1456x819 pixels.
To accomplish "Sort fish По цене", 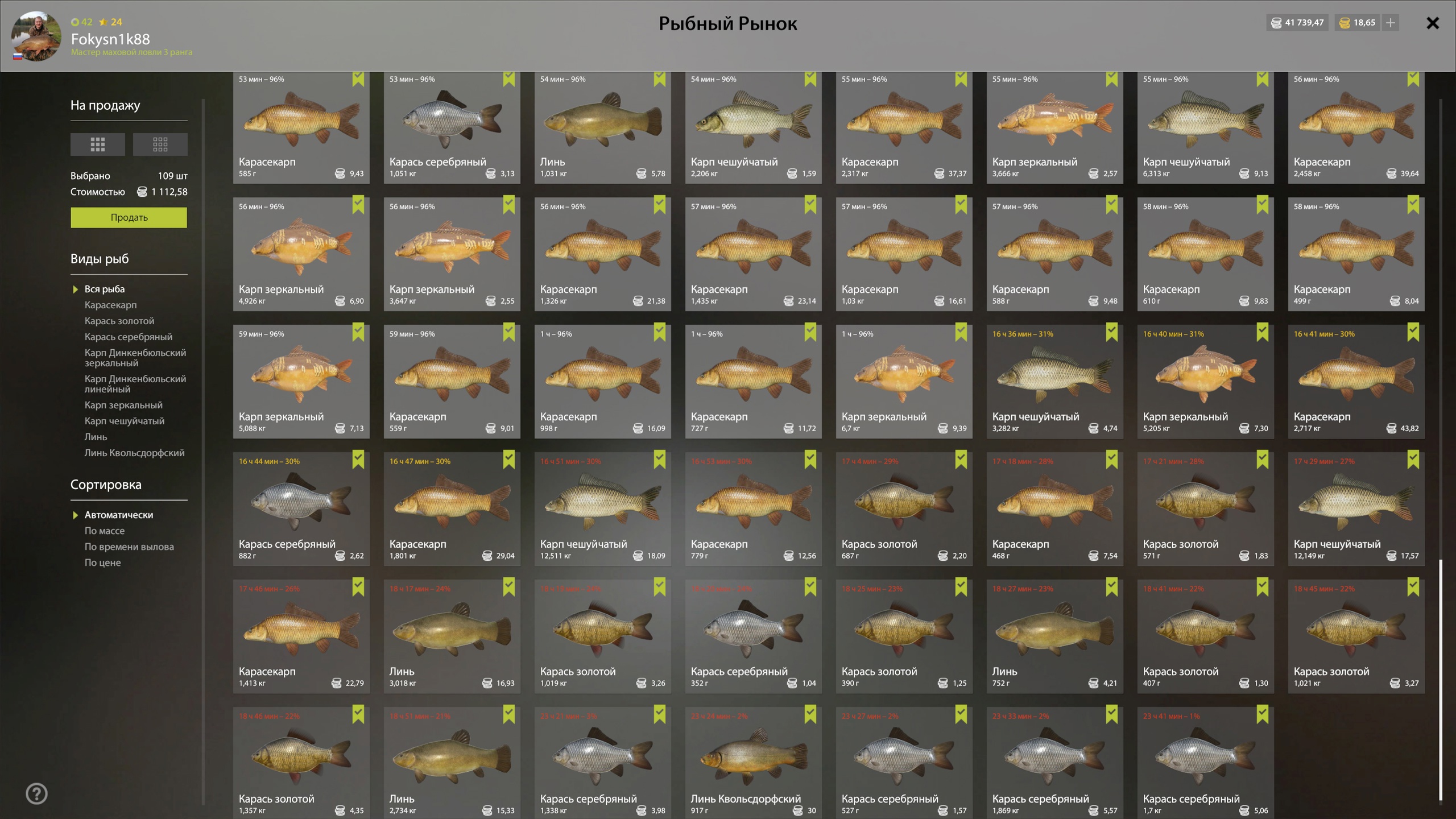I will point(102,562).
